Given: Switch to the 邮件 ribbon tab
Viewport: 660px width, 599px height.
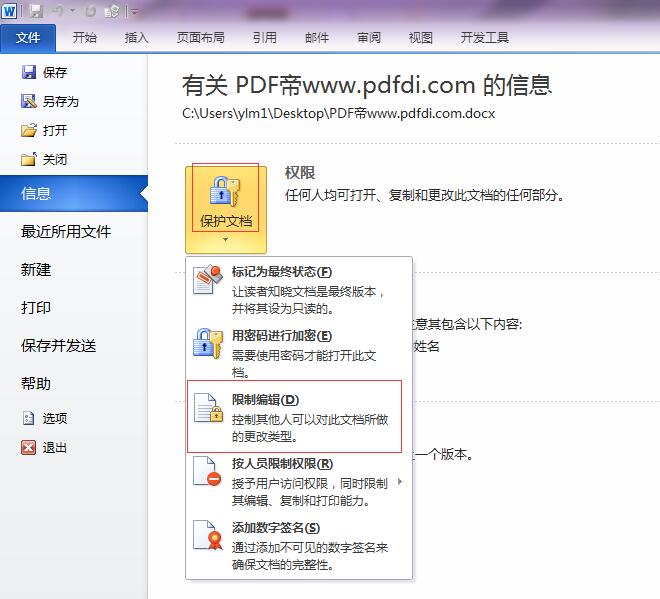Looking at the screenshot, I should pos(317,38).
